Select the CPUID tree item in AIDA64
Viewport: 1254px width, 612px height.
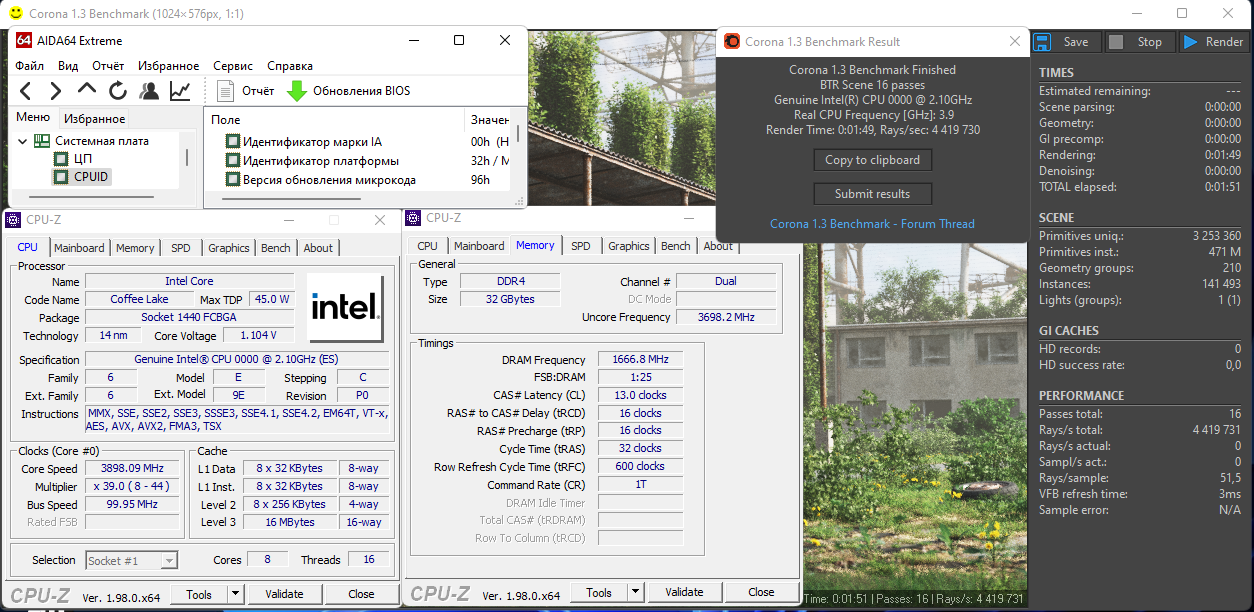90,177
